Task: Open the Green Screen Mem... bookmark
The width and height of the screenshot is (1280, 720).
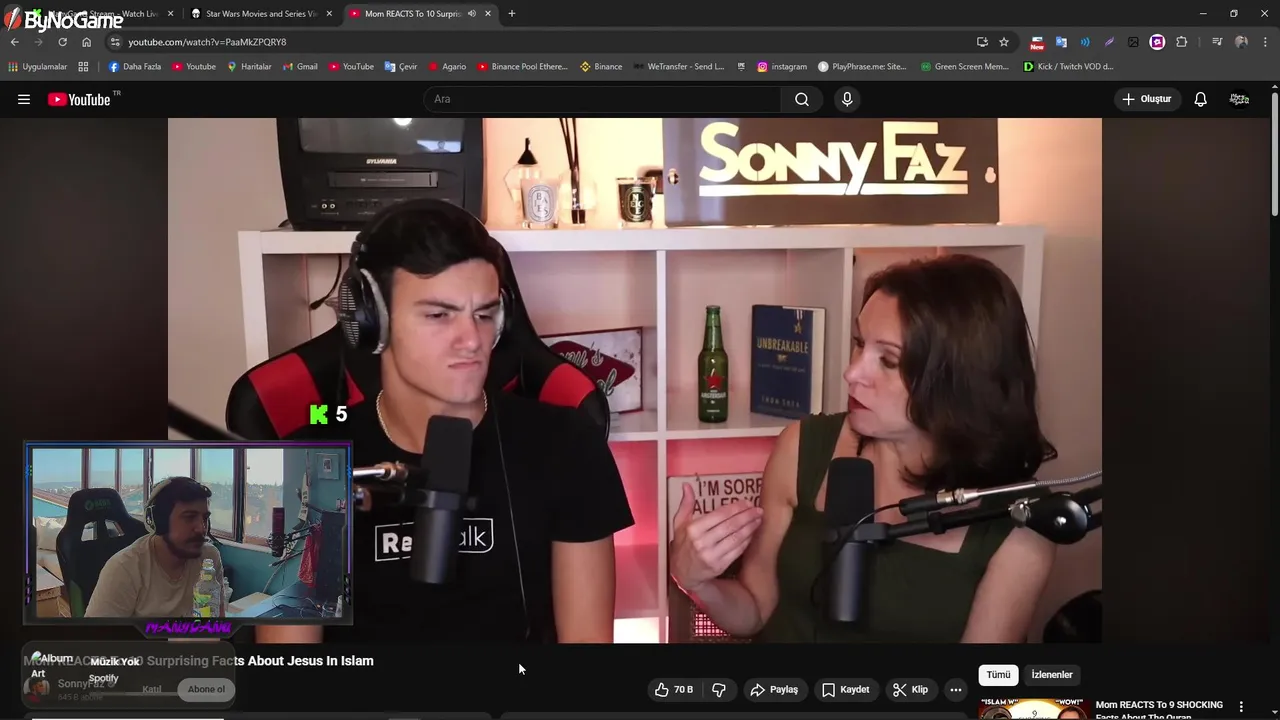Action: point(965,67)
